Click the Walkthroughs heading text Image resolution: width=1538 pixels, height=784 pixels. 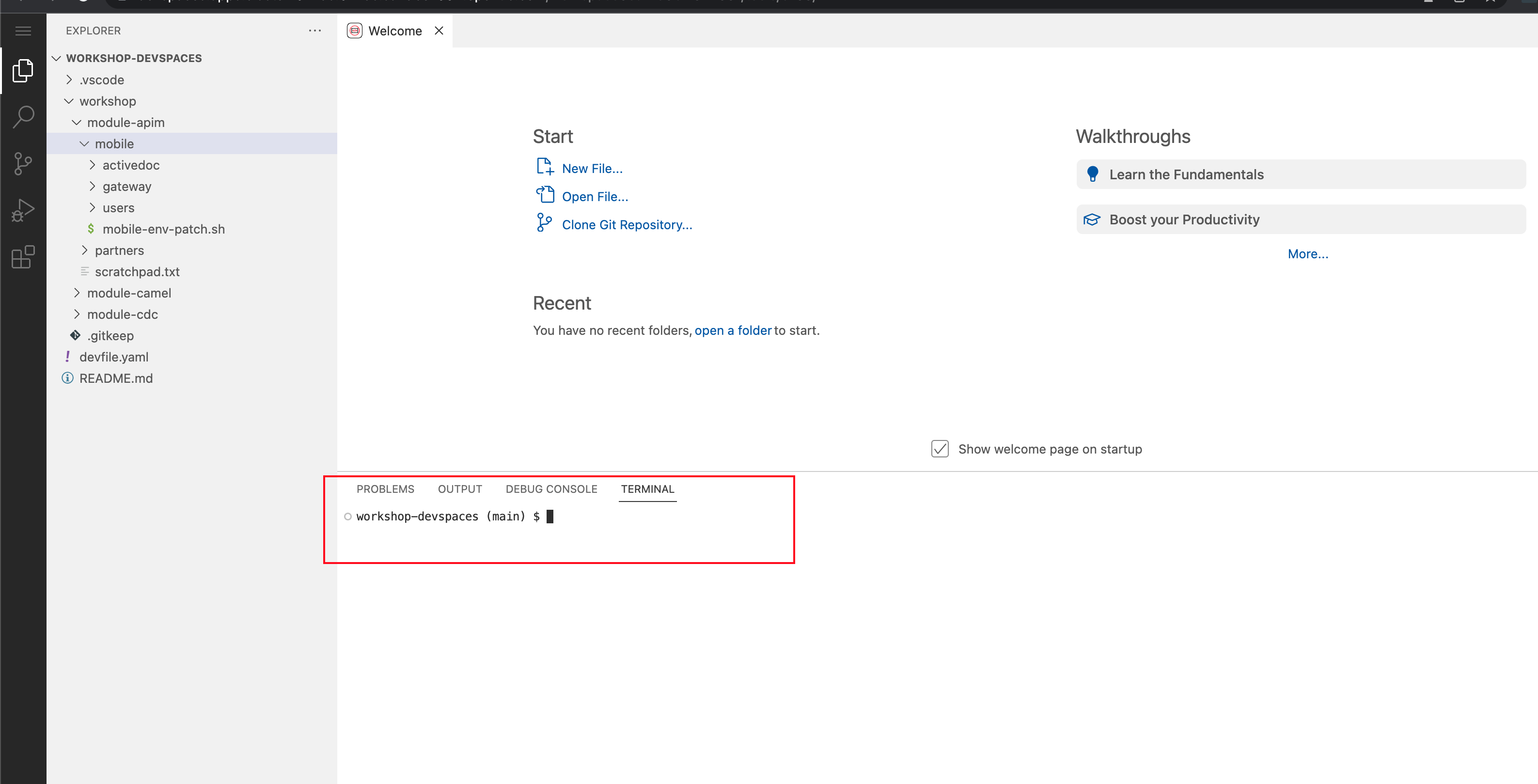[1132, 137]
